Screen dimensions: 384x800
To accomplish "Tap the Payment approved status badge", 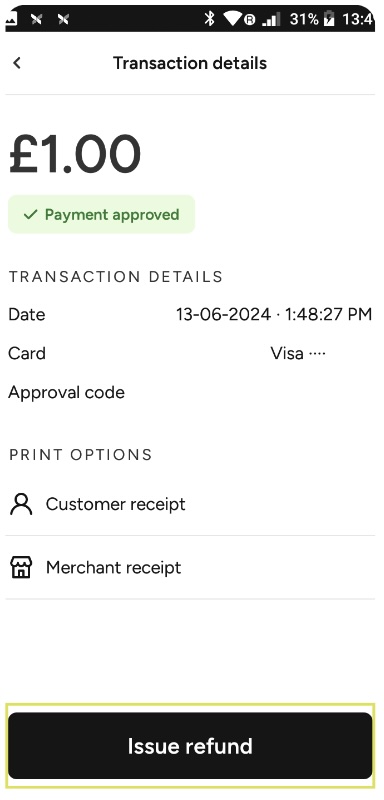I will click(x=101, y=214).
